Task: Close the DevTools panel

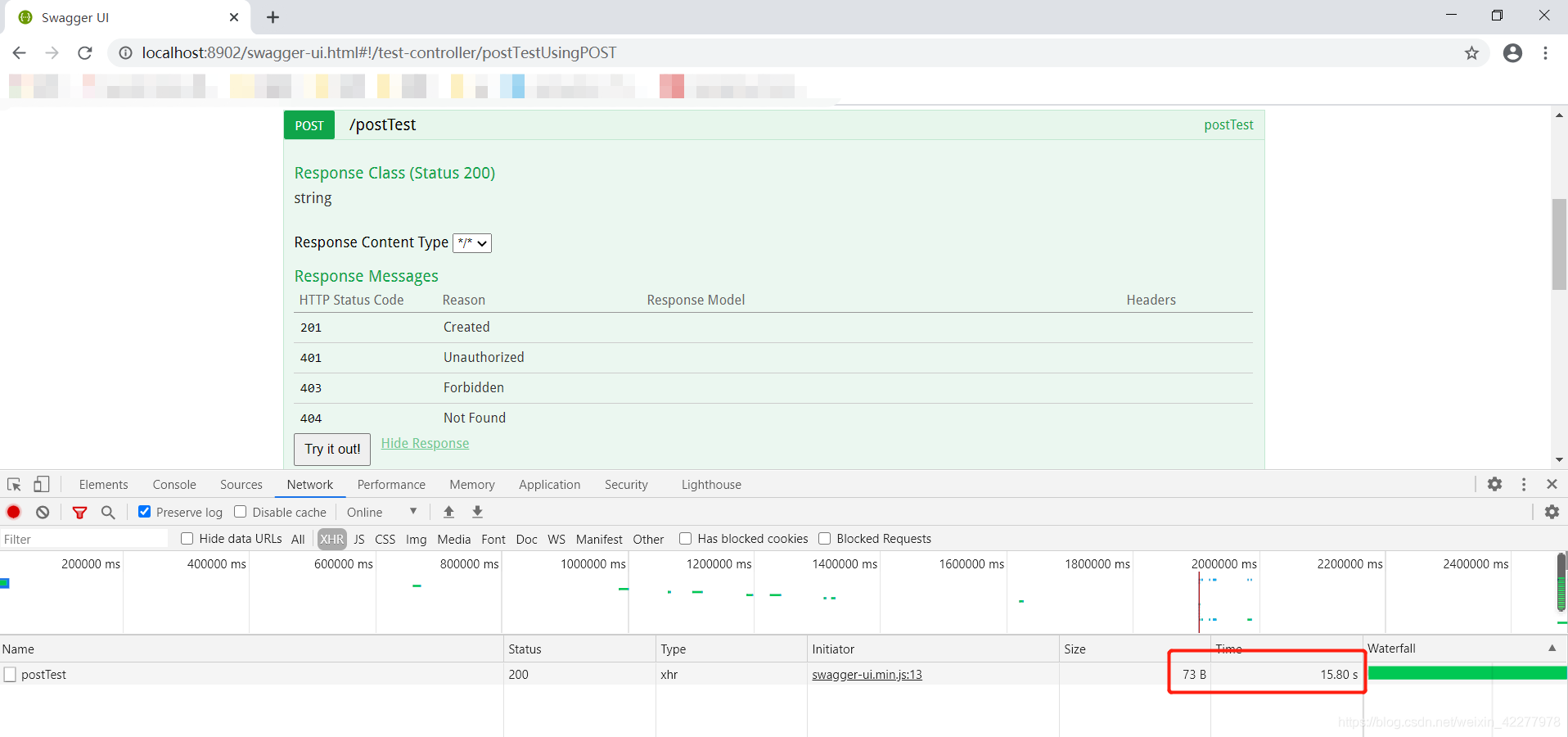Action: [x=1552, y=484]
